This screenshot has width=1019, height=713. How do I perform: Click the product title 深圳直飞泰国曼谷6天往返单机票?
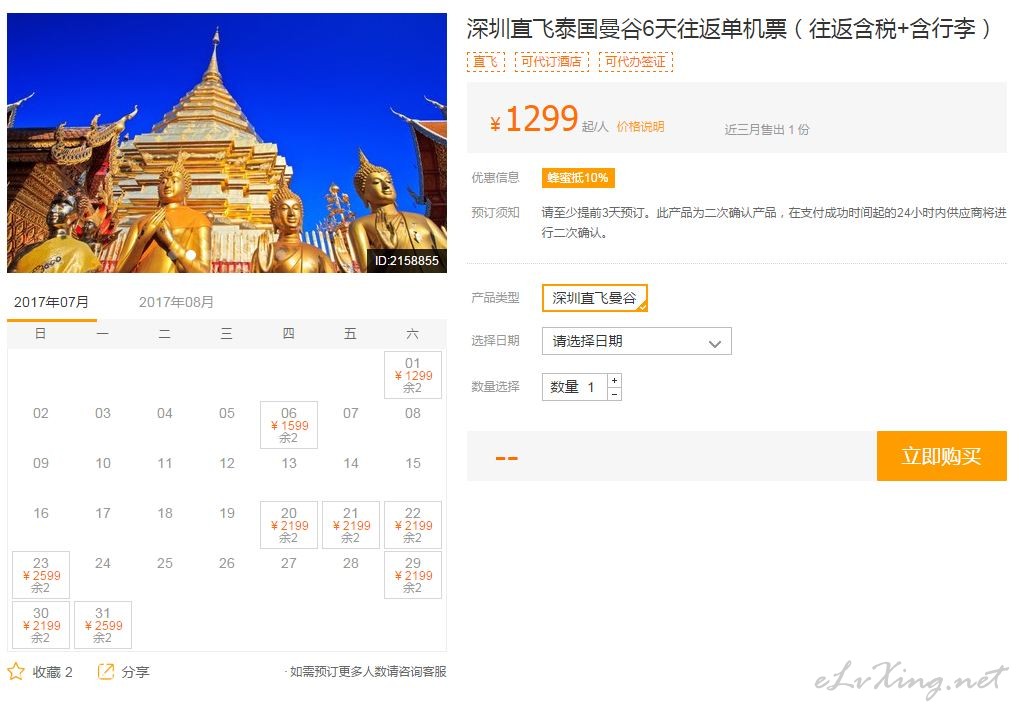[x=728, y=29]
